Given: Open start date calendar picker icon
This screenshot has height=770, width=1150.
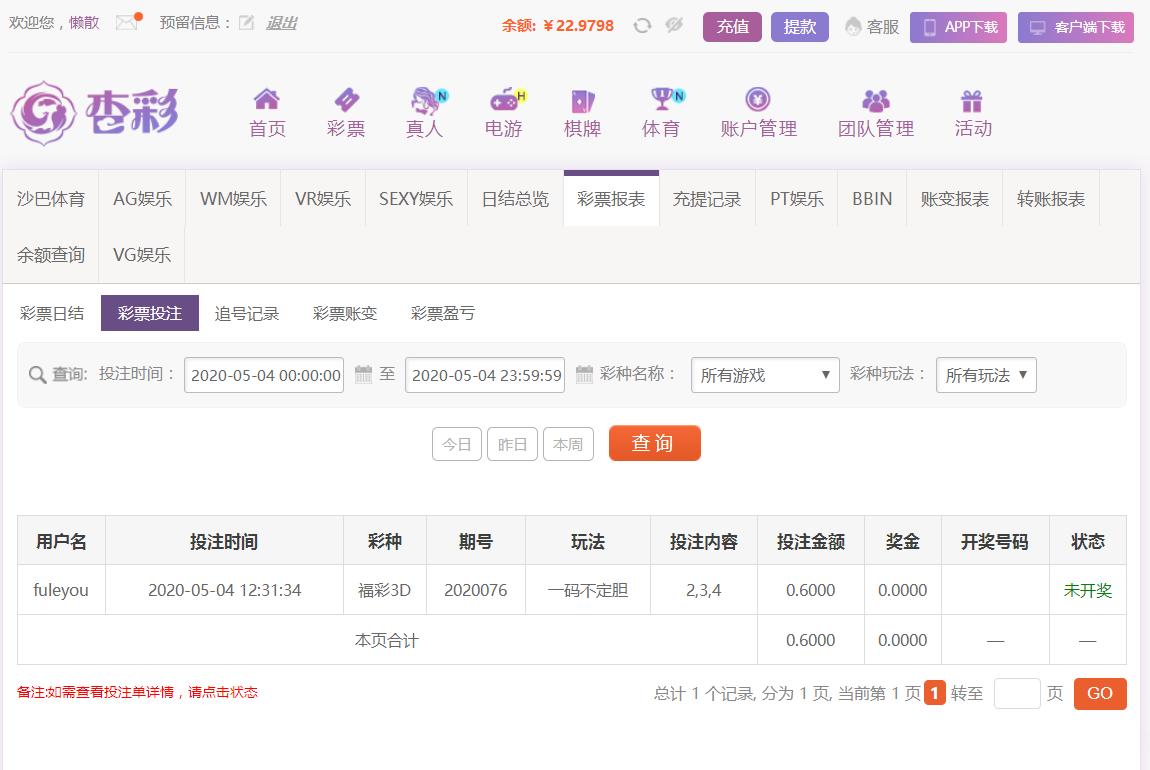Looking at the screenshot, I should point(364,375).
